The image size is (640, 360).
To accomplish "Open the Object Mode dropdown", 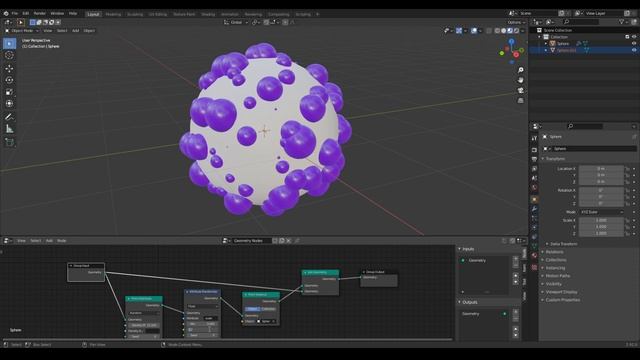I will pyautogui.click(x=22, y=31).
